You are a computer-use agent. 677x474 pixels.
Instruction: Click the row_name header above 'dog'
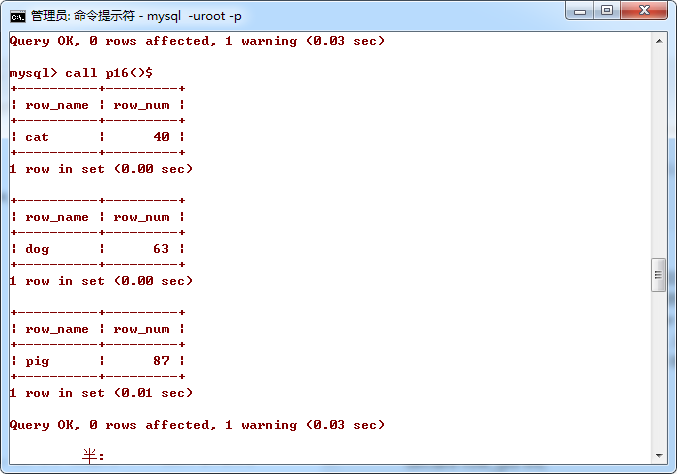[57, 217]
